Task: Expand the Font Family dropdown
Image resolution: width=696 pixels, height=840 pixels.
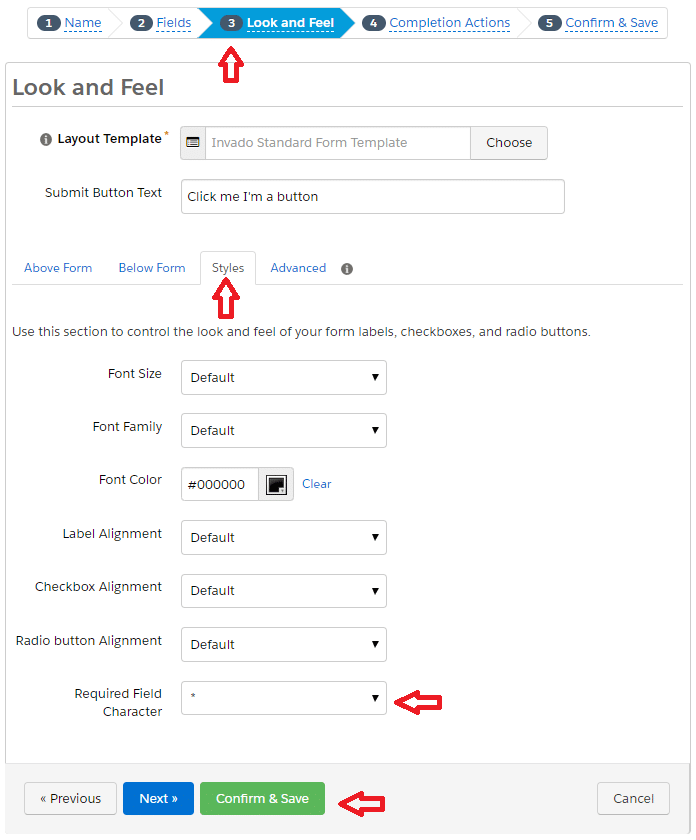Action: (283, 430)
